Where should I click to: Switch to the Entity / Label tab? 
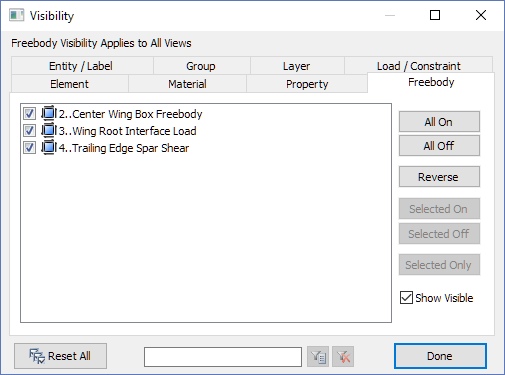(x=82, y=66)
